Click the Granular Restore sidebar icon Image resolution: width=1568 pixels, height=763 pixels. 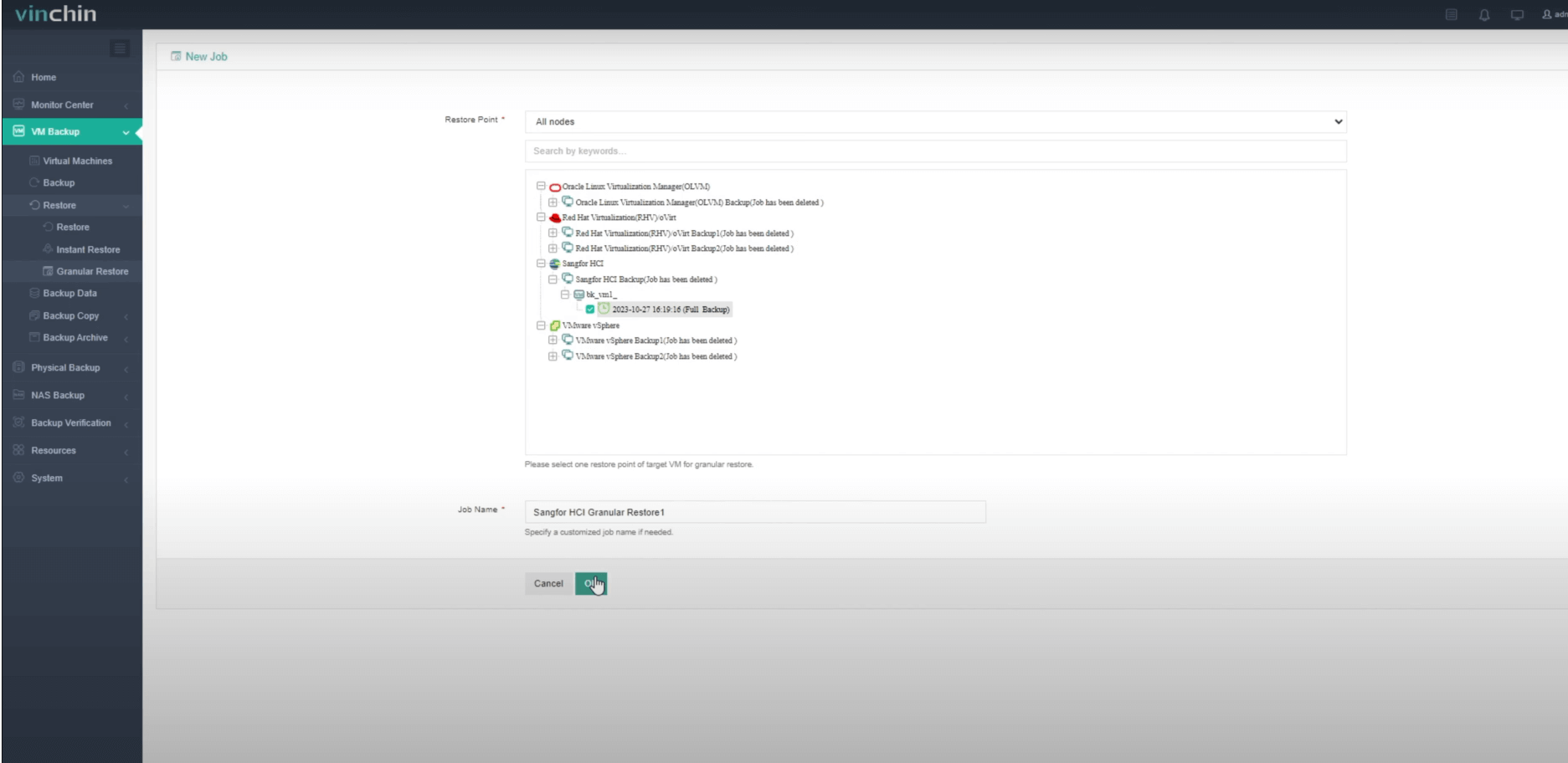[48, 271]
